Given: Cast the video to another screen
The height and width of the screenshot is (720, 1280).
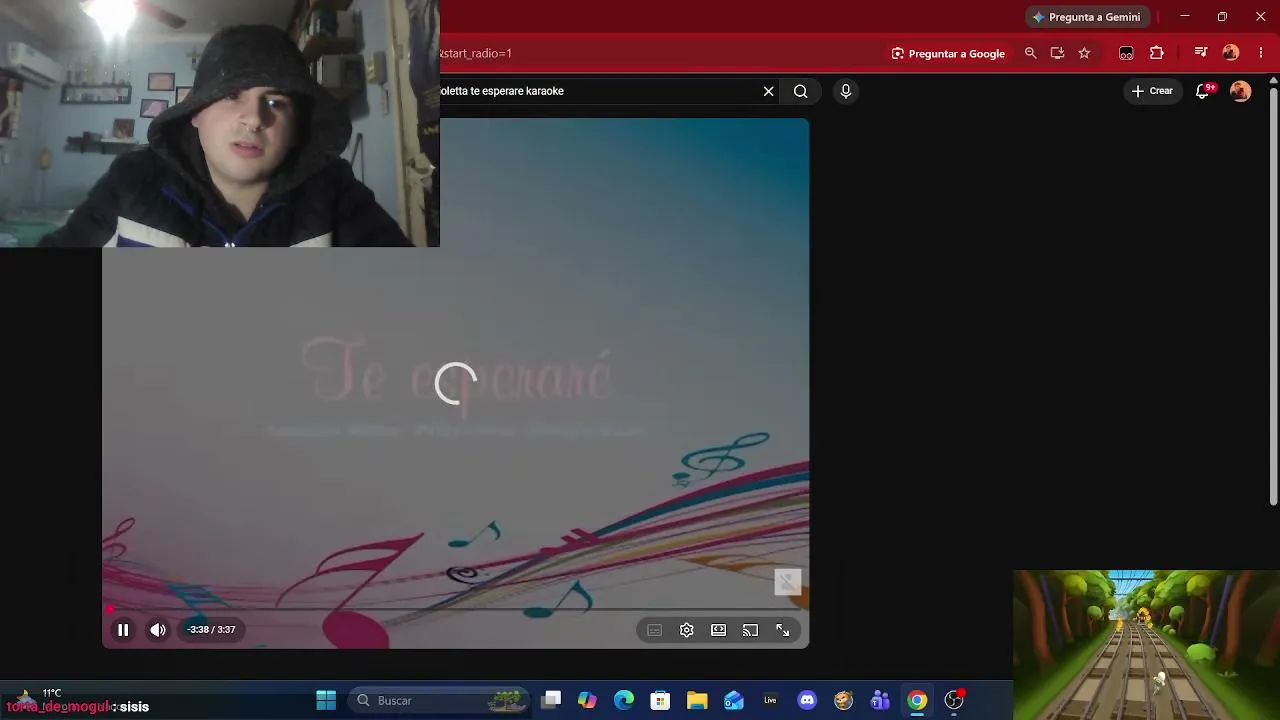Looking at the screenshot, I should [x=751, y=630].
